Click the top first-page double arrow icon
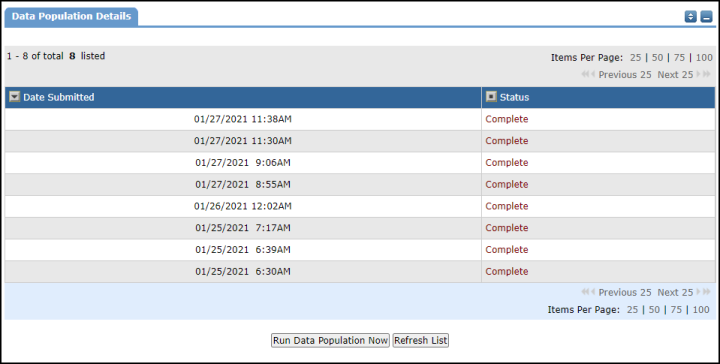This screenshot has height=364, width=720. 585,74
